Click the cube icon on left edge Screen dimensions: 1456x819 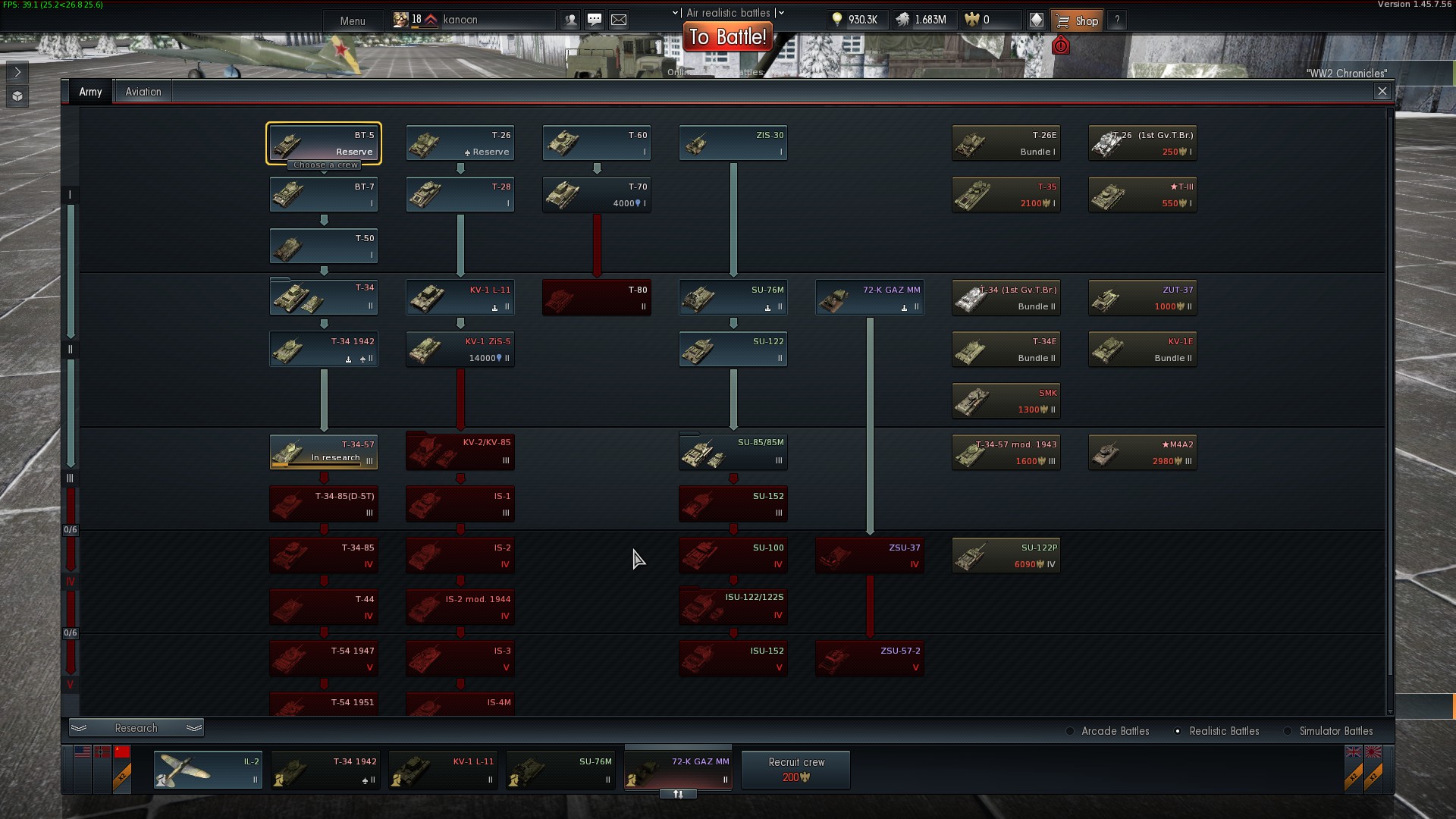point(17,96)
